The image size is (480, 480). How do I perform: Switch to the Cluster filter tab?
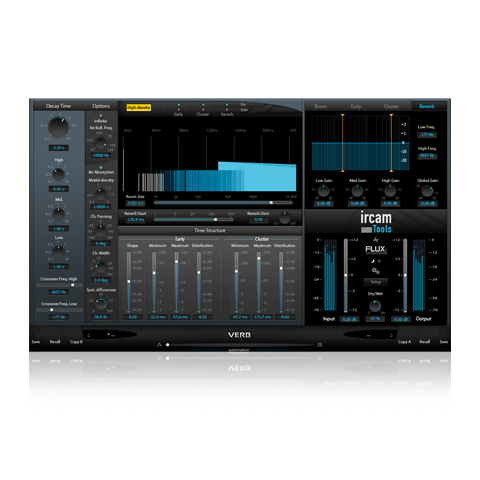[x=391, y=106]
